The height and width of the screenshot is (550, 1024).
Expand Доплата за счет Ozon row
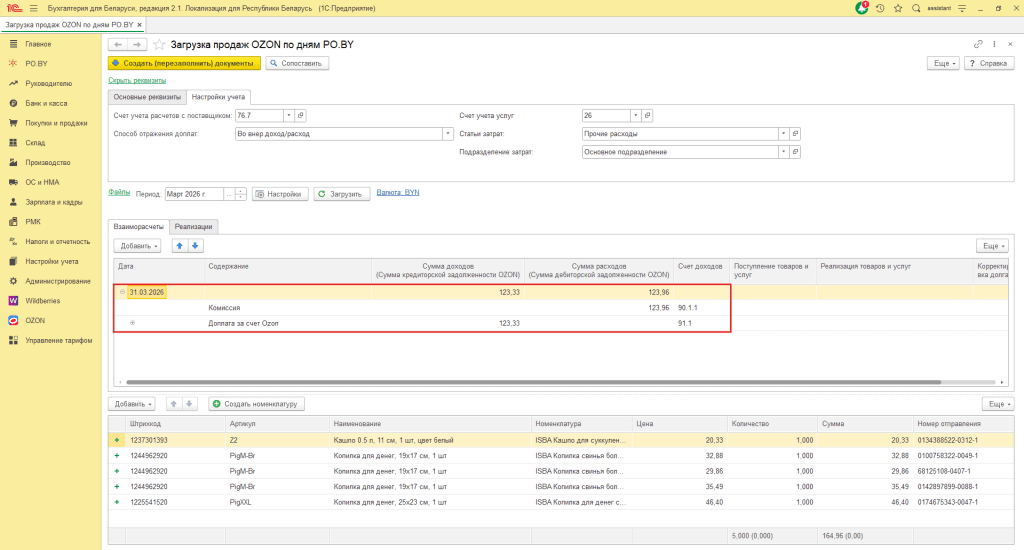pos(133,323)
